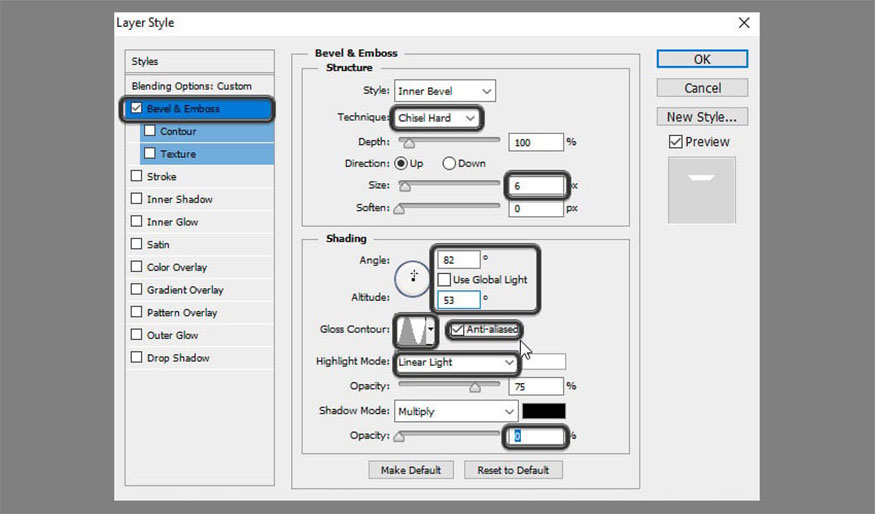Image resolution: width=875 pixels, height=514 pixels.
Task: Open the Shadow Mode Multiply dropdown
Action: (x=455, y=411)
